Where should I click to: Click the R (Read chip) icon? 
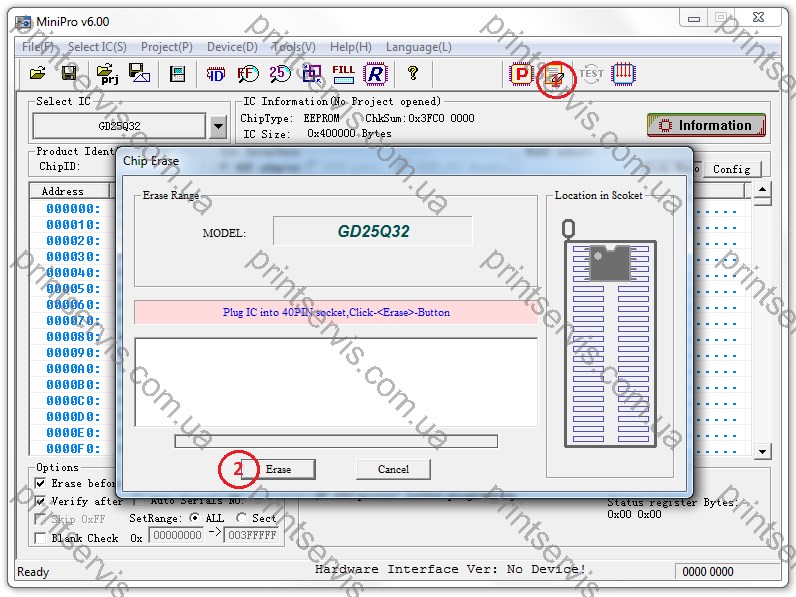click(375, 74)
